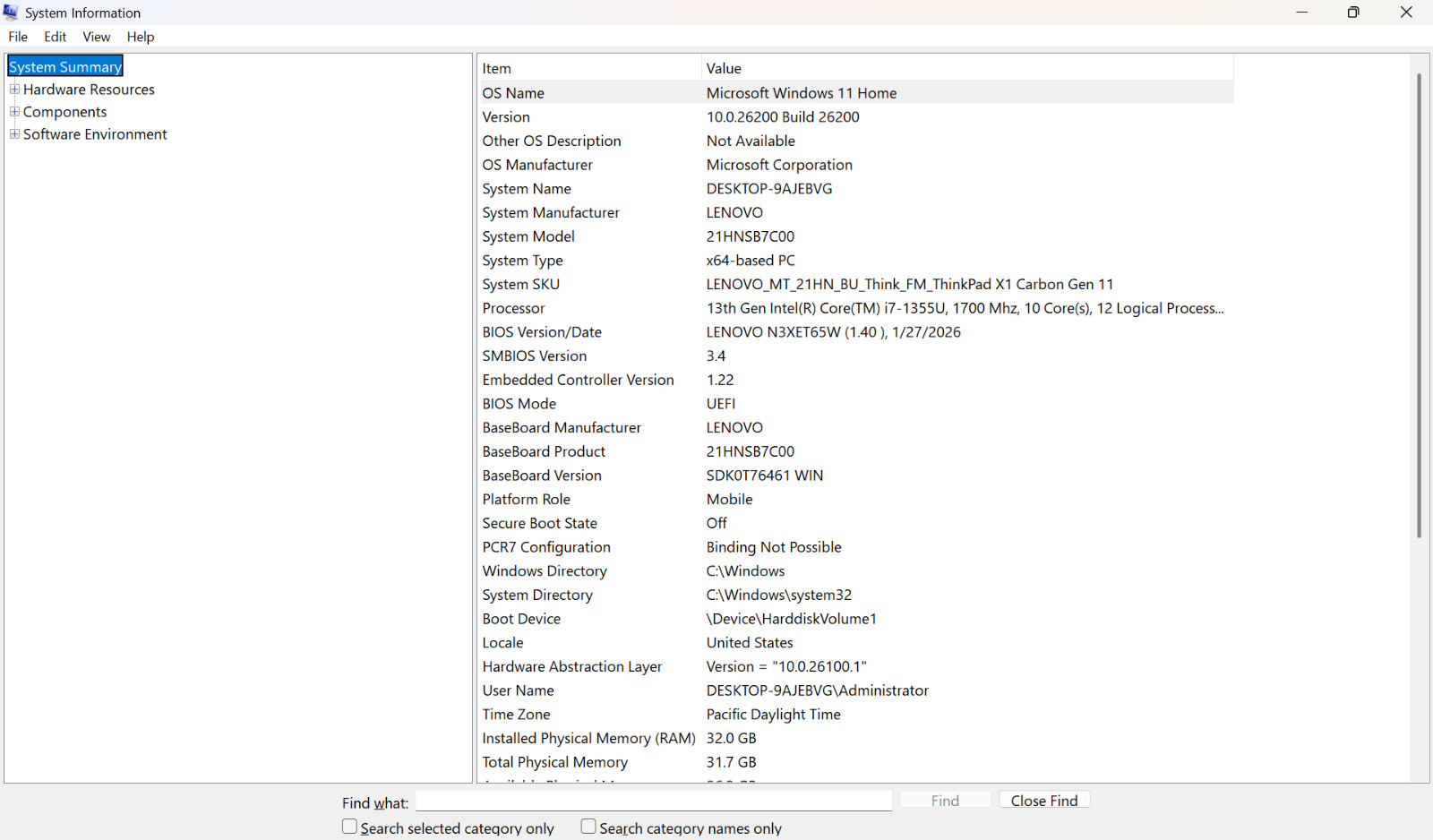Click the '\Device\HarddiskVolume1' boot device value
This screenshot has width=1433, height=840.
792,619
